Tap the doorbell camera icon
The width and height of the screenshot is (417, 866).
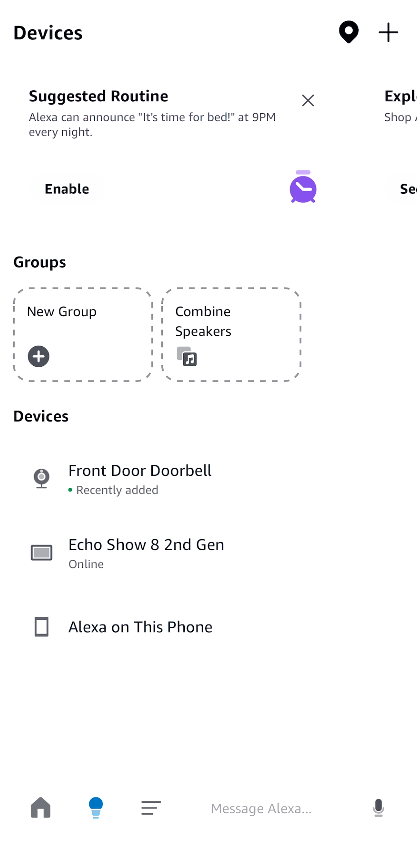(41, 478)
